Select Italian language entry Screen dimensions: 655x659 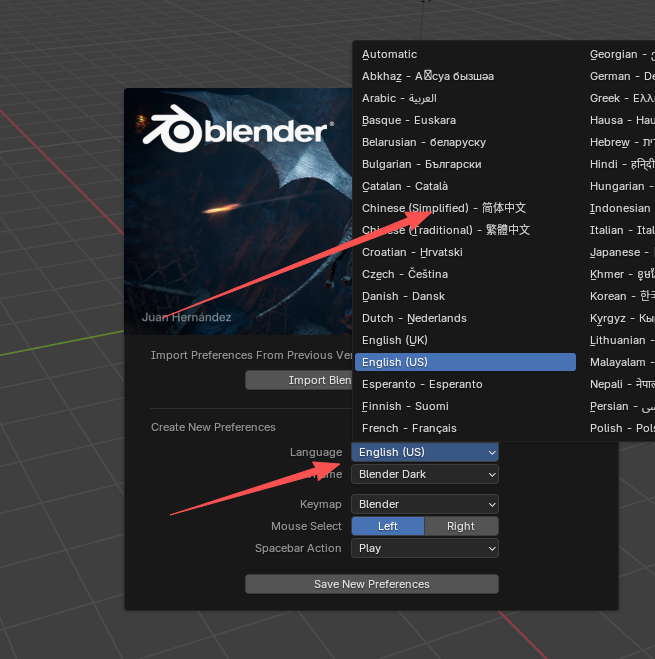(621, 230)
